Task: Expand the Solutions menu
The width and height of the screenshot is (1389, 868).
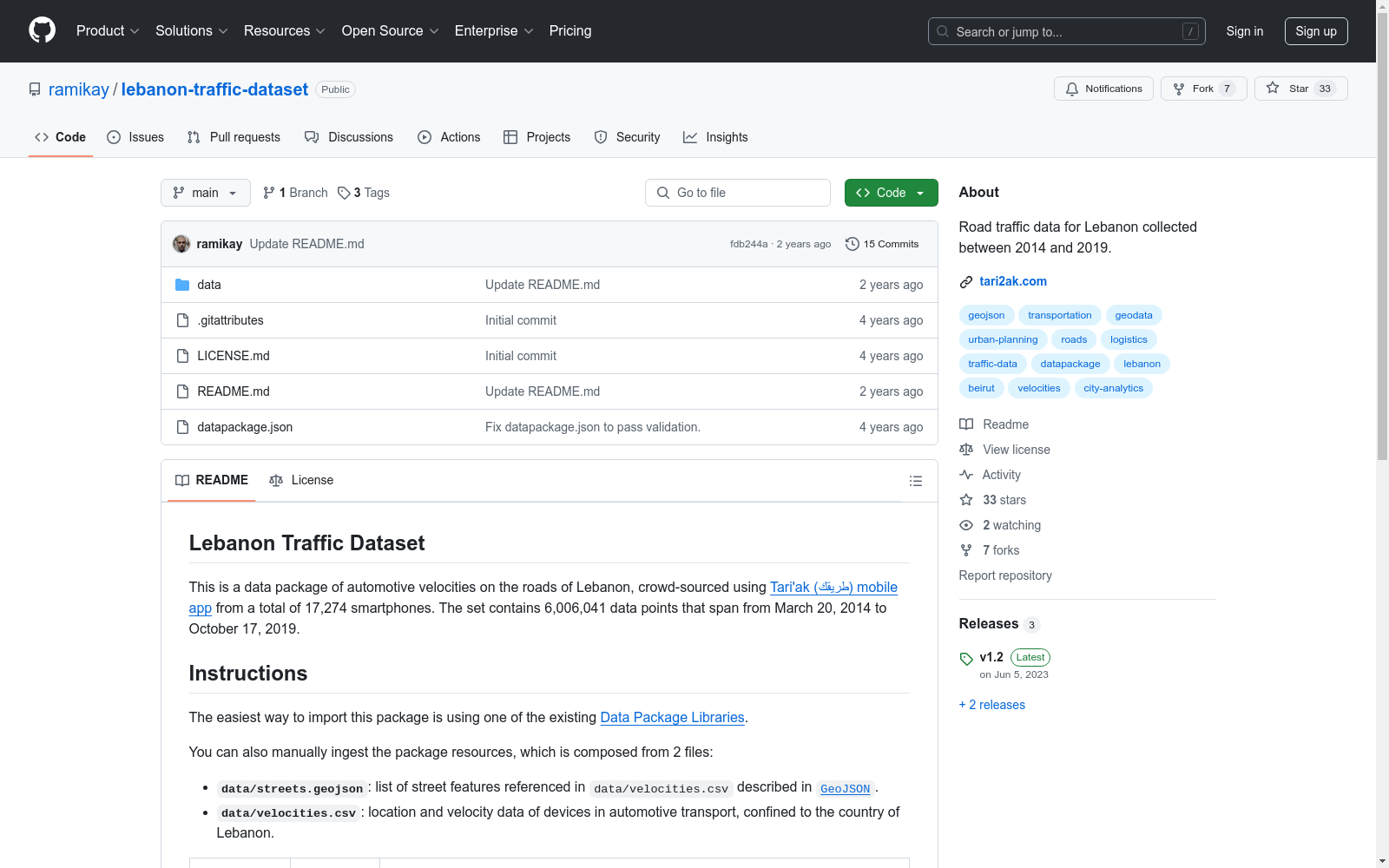Action: click(x=192, y=31)
